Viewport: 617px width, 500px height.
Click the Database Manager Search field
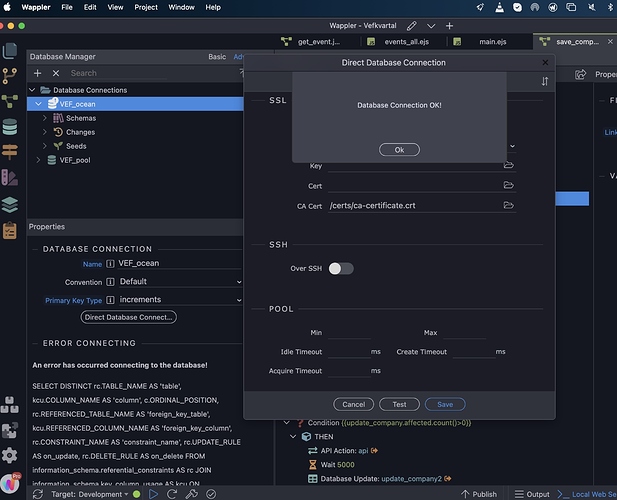coord(118,73)
